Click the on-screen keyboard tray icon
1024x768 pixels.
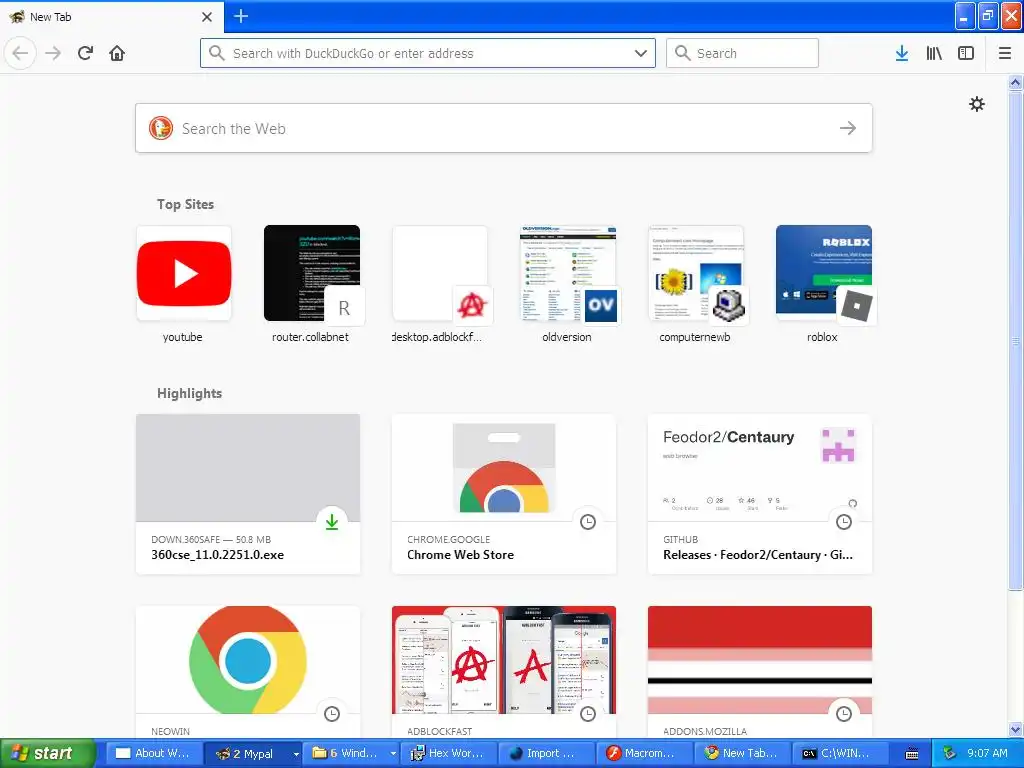(912, 754)
